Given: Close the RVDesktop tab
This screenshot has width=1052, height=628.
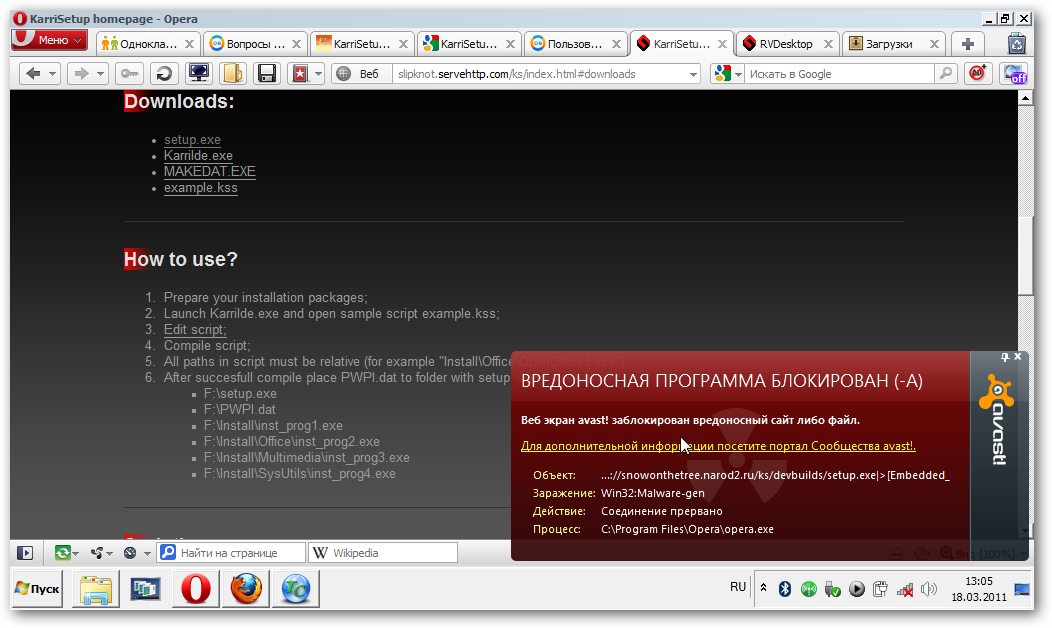Looking at the screenshot, I should 828,44.
